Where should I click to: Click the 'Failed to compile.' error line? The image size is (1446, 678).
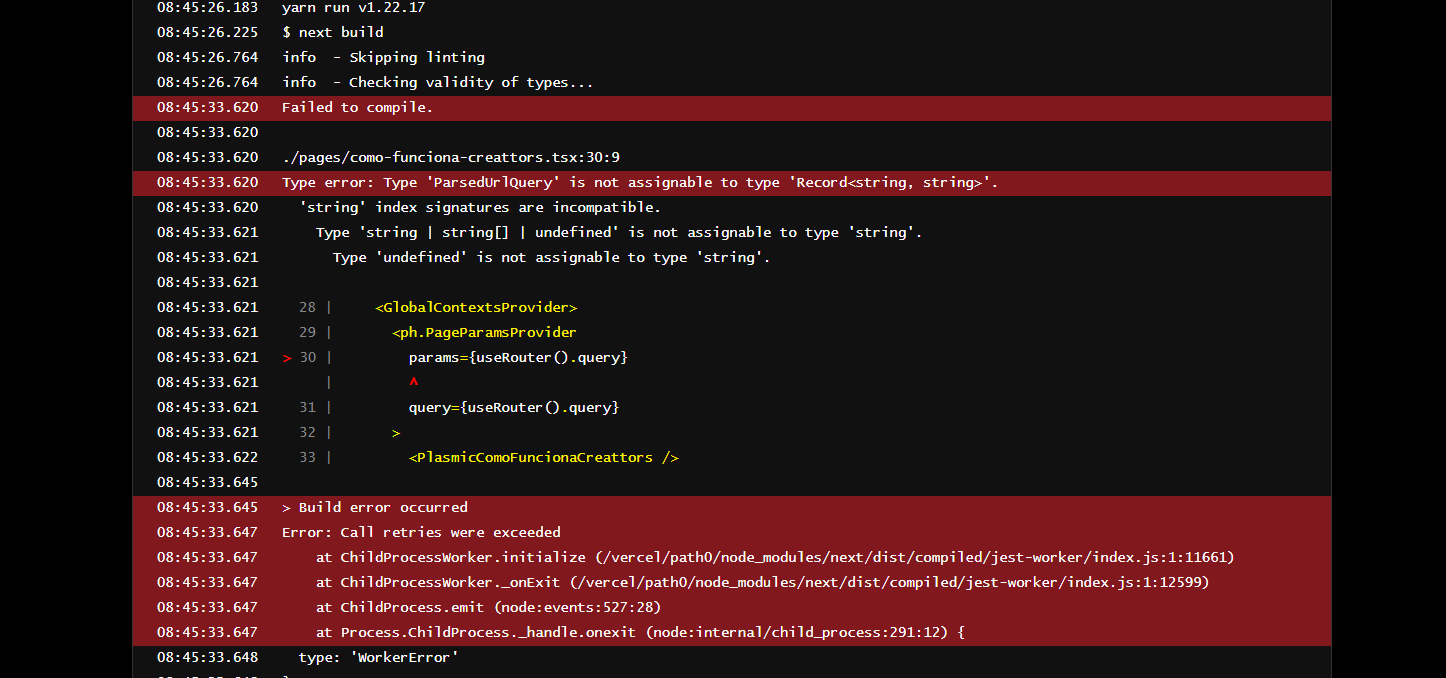[x=357, y=108]
